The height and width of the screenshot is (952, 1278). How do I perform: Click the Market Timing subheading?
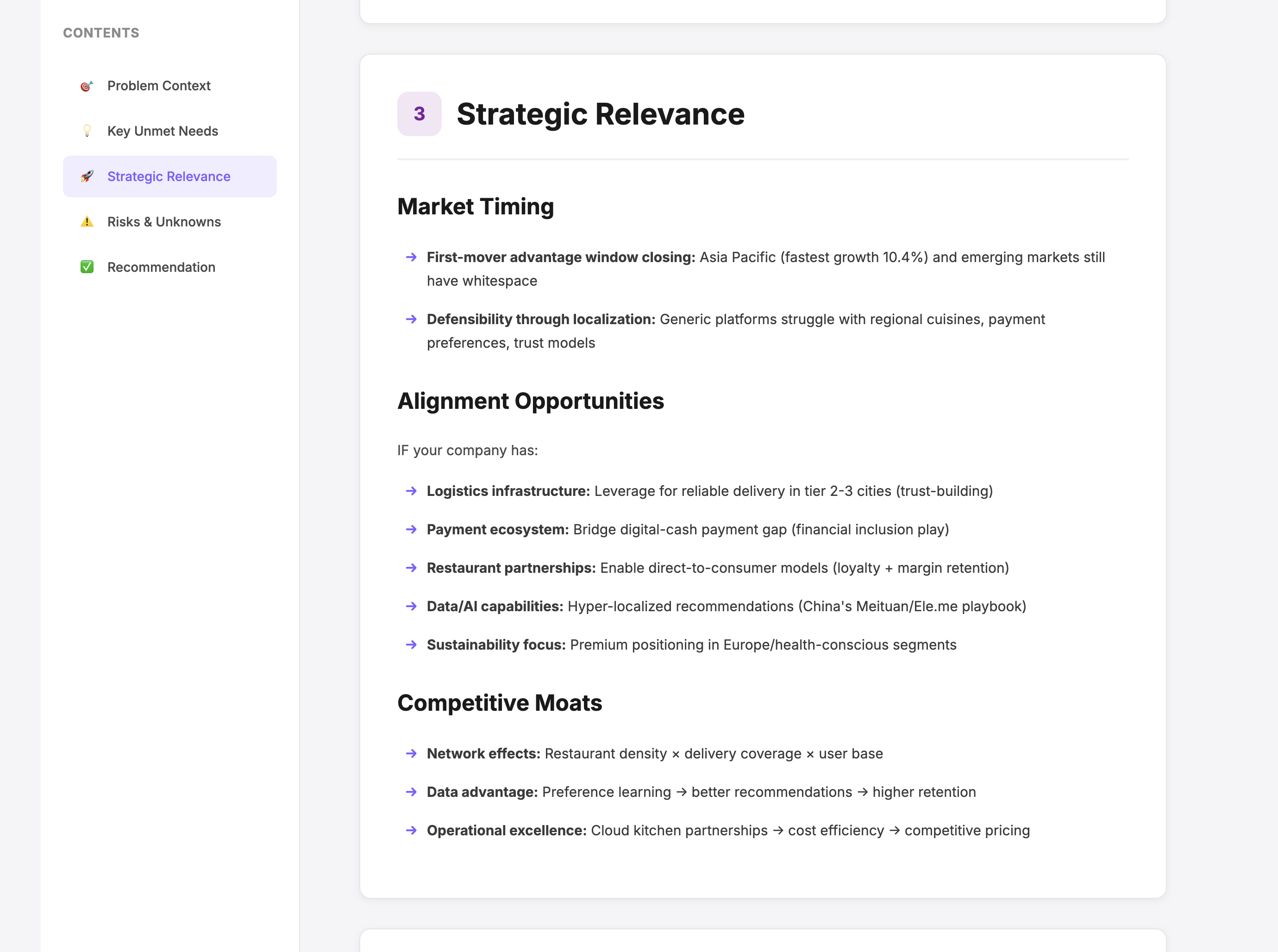pyautogui.click(x=476, y=207)
